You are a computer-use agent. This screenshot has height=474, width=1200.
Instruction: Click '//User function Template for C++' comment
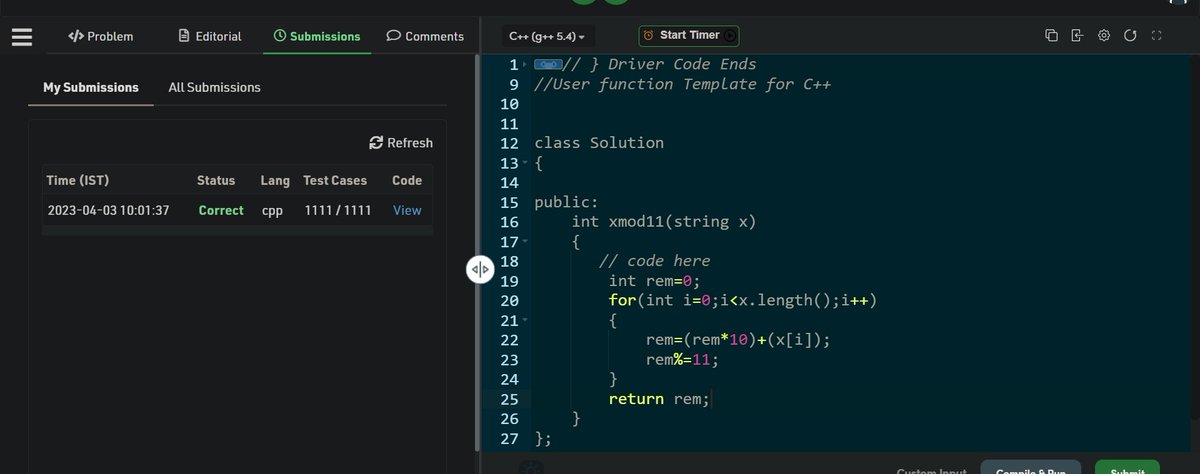click(683, 84)
